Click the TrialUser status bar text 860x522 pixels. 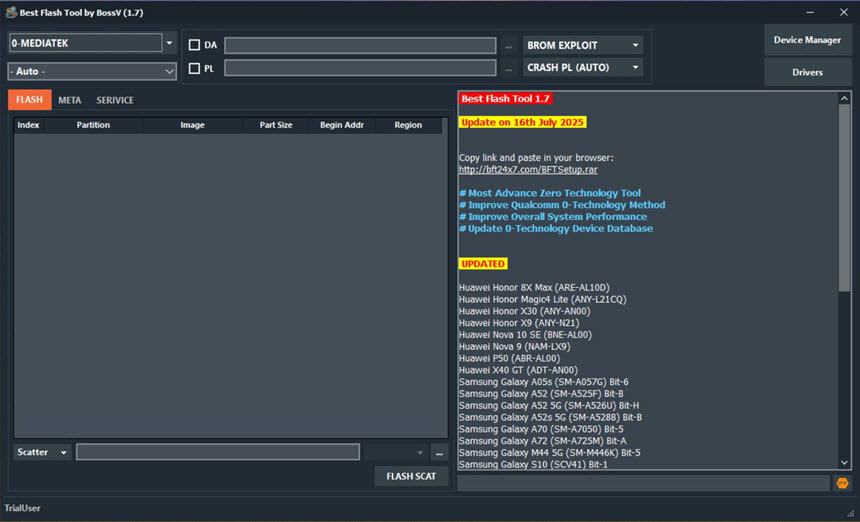tap(22, 508)
